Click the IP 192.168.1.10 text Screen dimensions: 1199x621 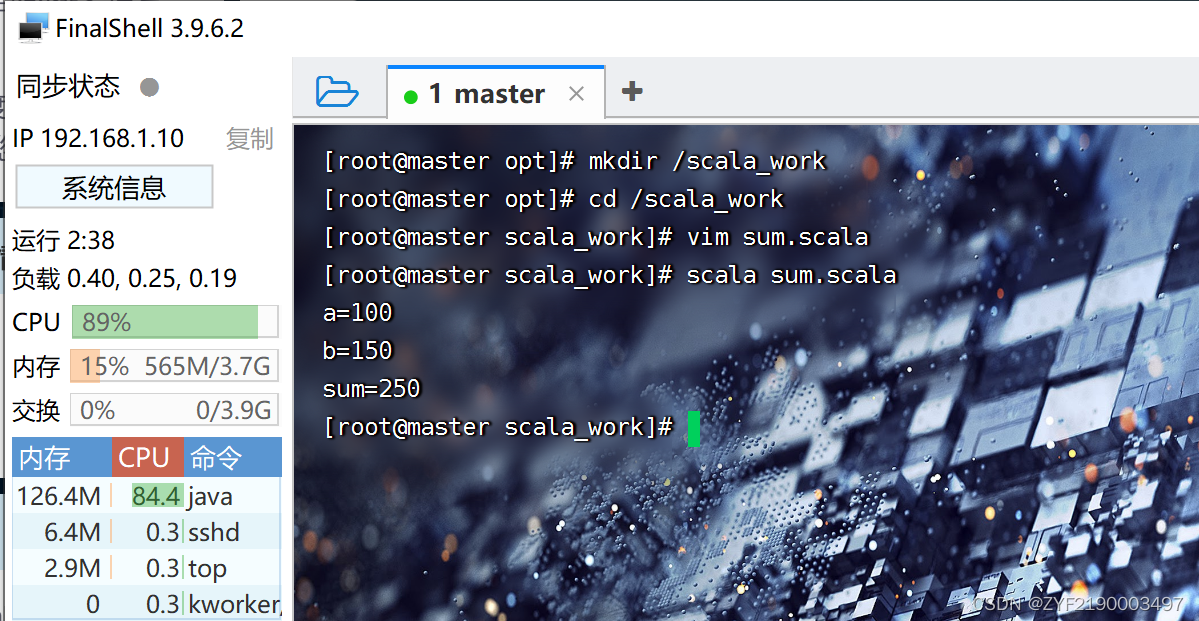click(x=98, y=139)
